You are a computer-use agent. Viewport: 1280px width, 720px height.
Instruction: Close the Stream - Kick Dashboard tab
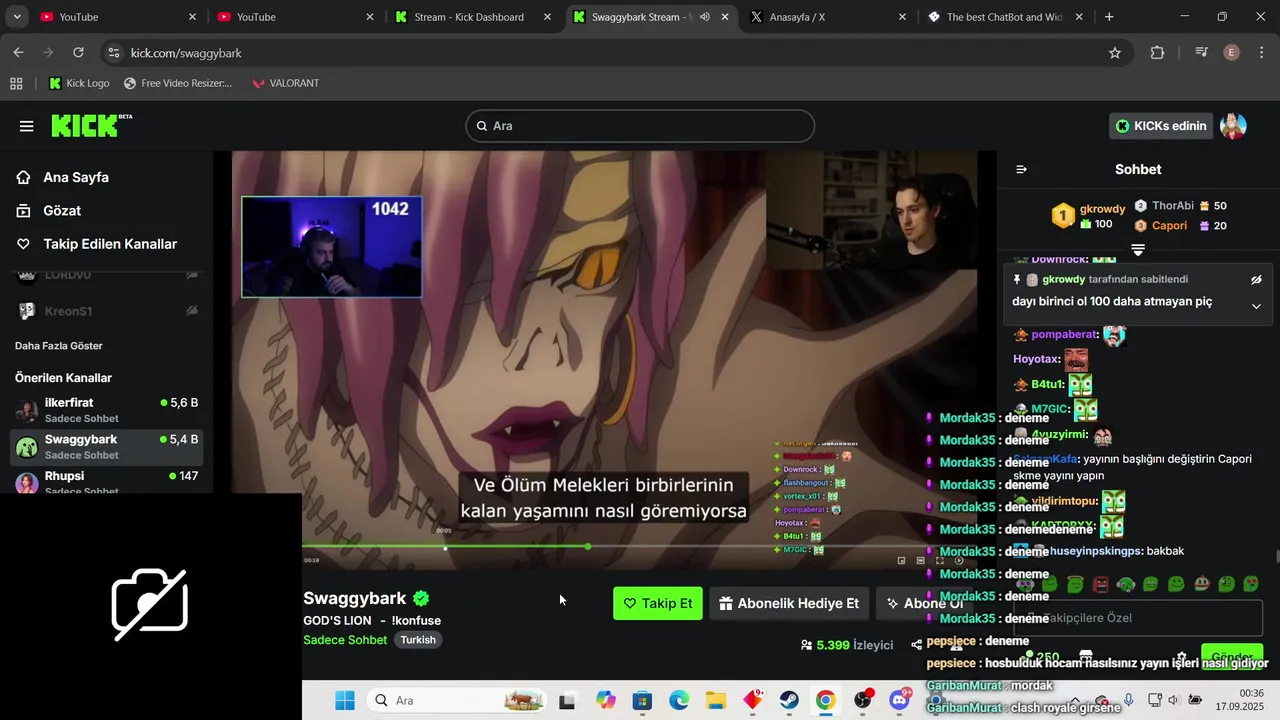pos(548,17)
